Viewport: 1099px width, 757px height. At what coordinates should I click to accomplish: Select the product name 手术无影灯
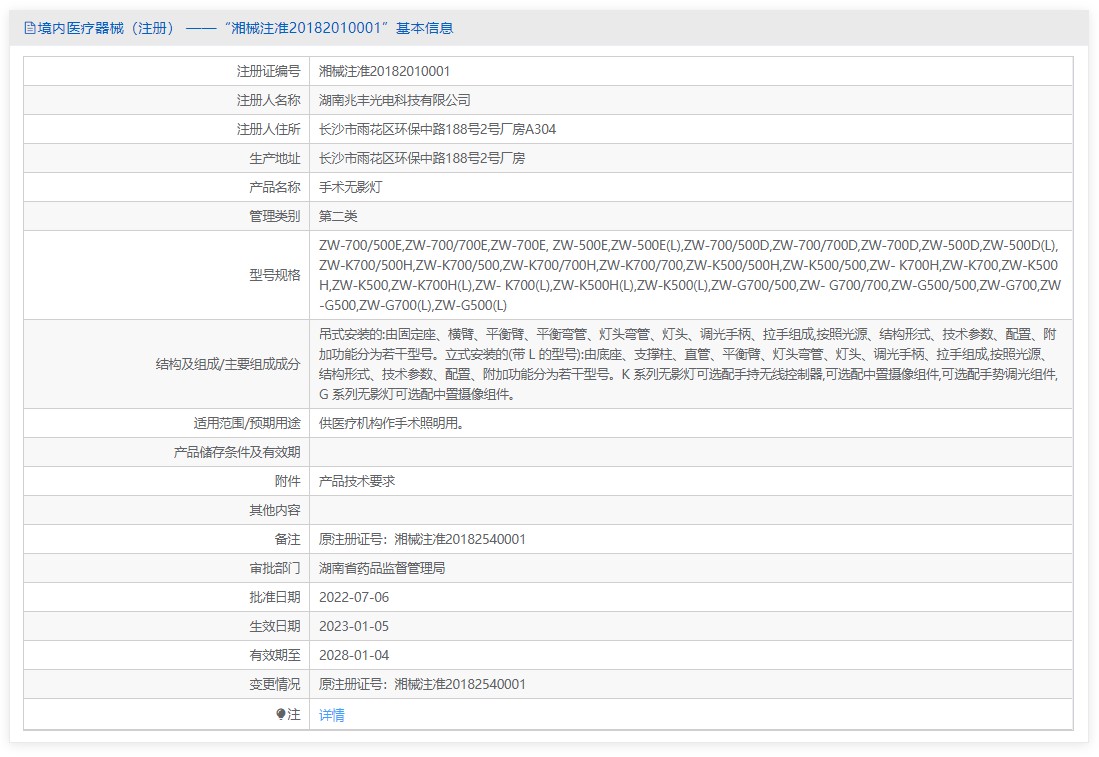(350, 187)
